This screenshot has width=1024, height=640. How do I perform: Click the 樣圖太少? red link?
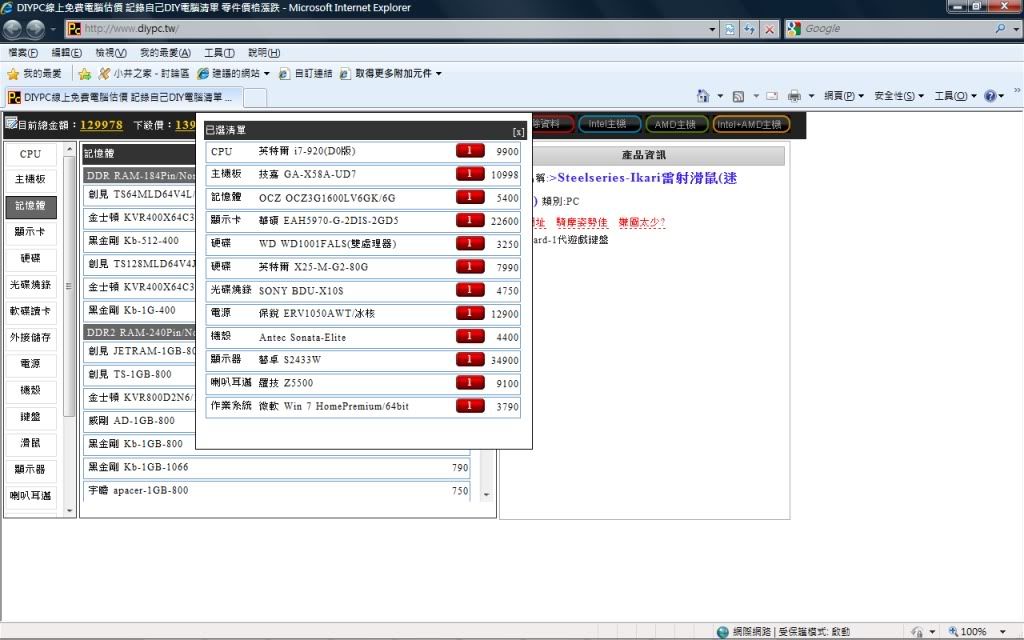[642, 222]
